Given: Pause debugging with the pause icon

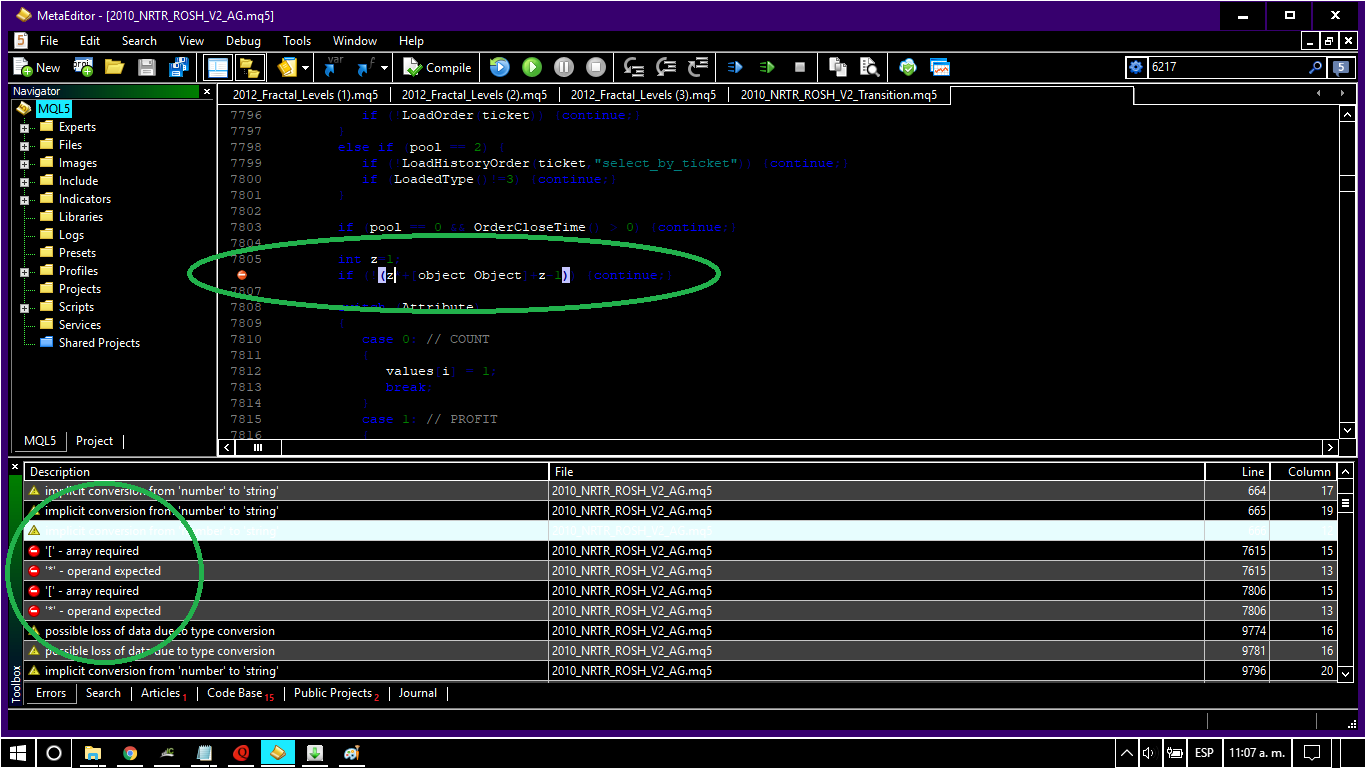Looking at the screenshot, I should click(564, 67).
